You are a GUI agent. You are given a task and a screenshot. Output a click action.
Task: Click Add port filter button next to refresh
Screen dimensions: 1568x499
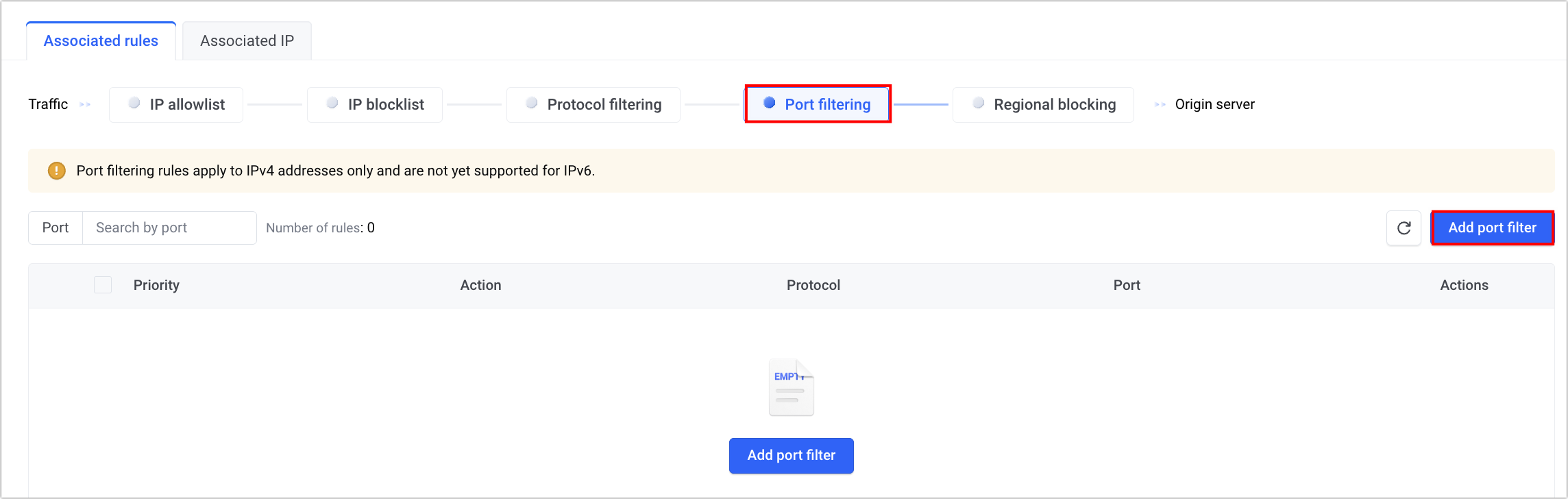1492,228
